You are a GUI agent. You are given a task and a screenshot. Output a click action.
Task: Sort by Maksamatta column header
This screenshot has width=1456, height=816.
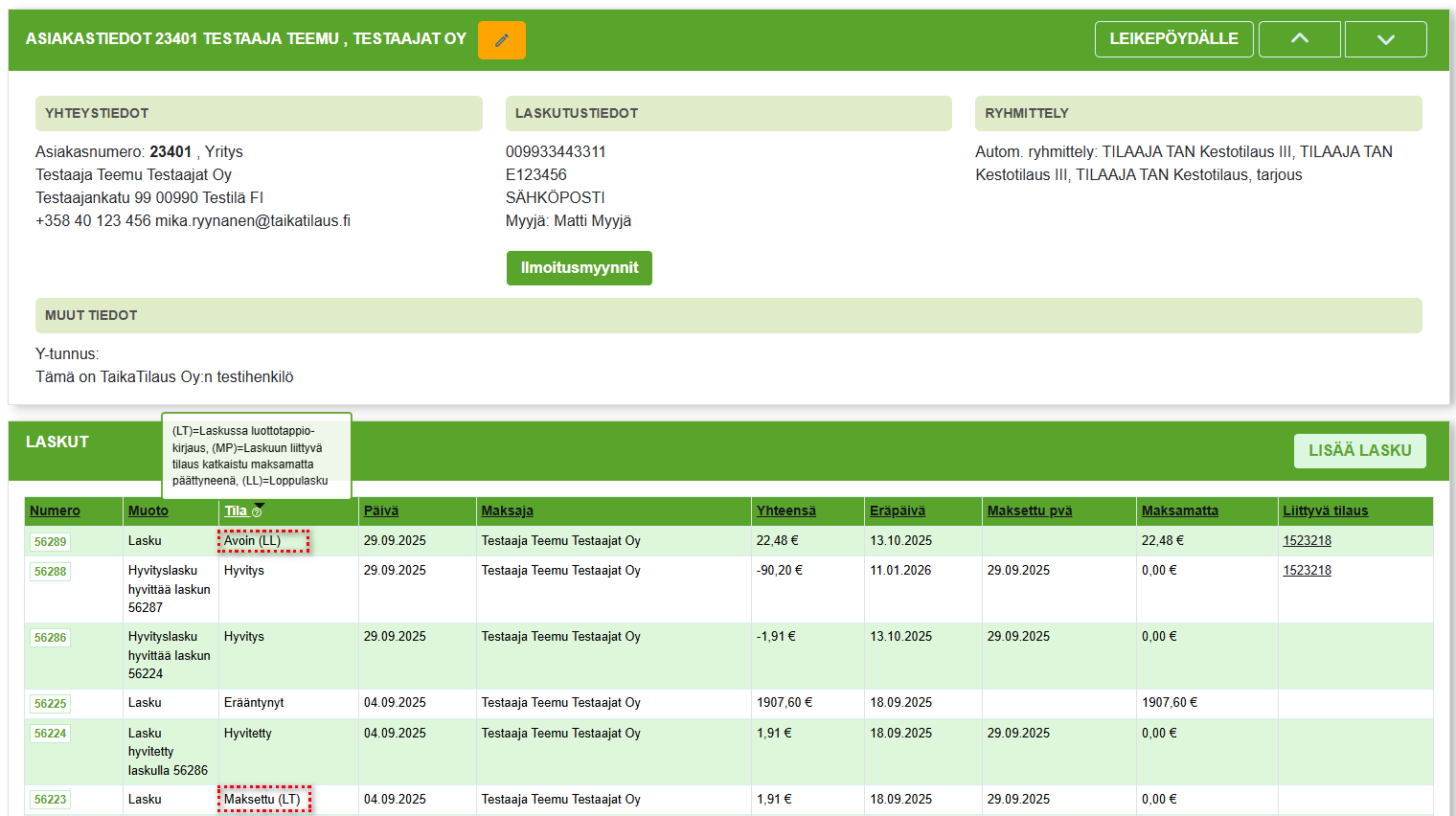click(1179, 511)
